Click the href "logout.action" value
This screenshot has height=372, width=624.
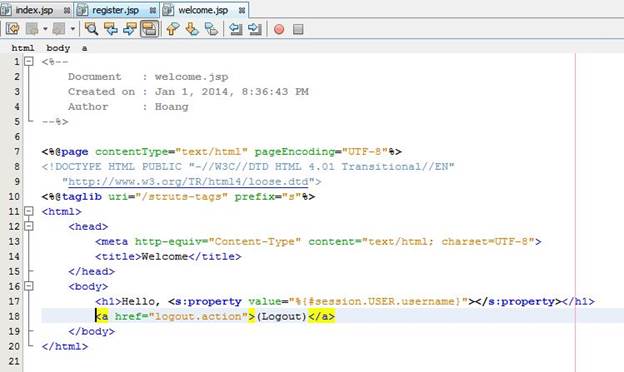198,316
